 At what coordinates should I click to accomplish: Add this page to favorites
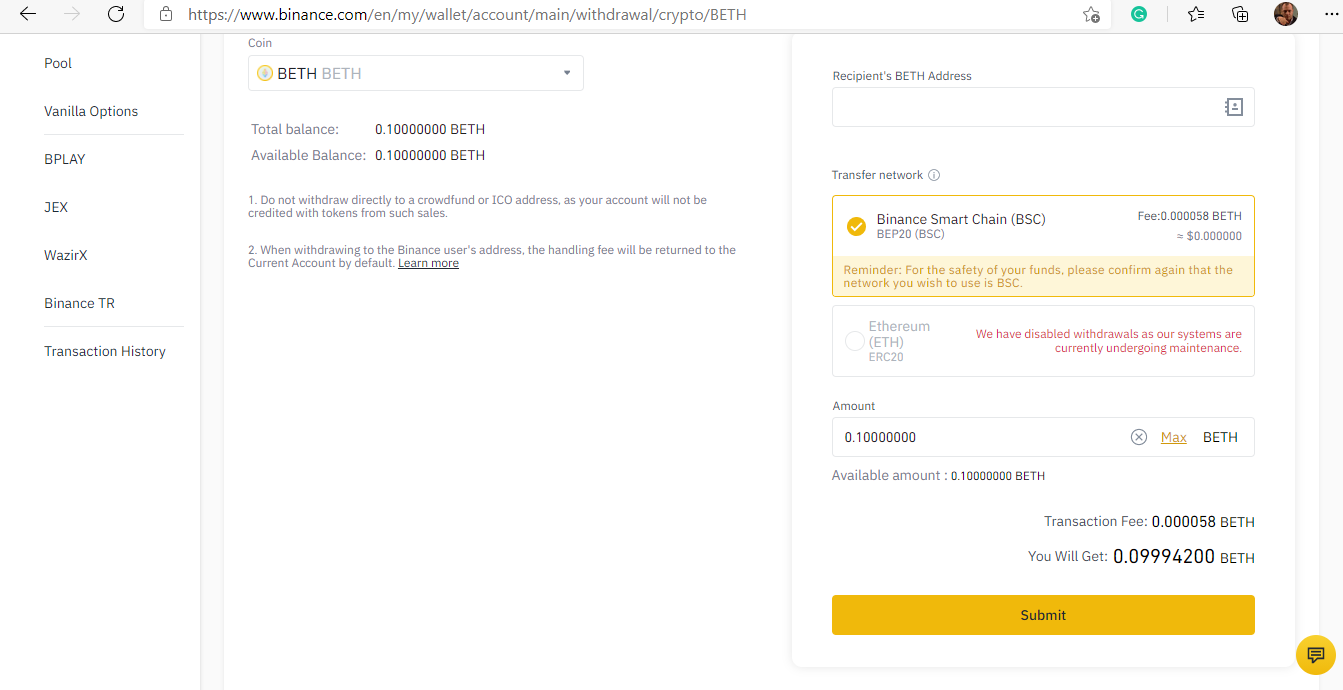1091,14
